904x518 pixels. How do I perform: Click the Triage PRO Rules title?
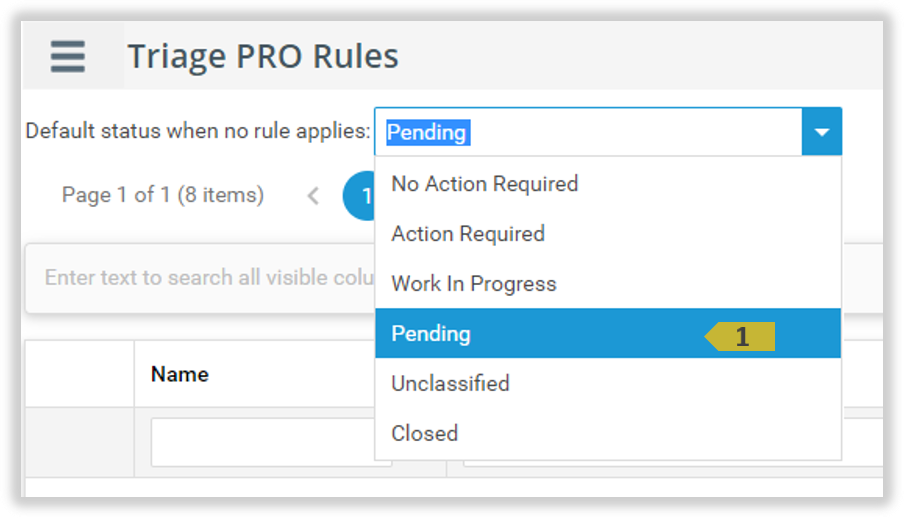click(263, 56)
